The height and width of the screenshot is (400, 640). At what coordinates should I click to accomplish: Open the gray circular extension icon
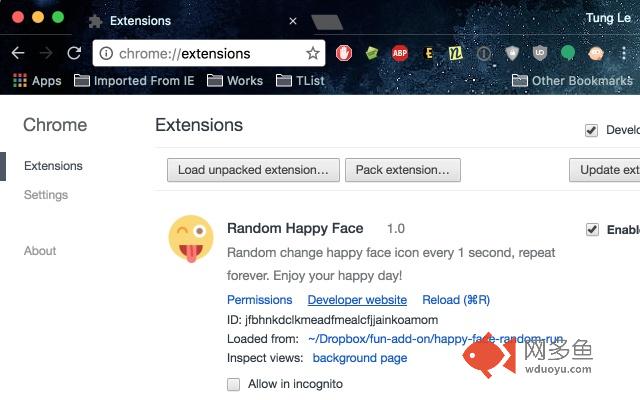tap(484, 53)
